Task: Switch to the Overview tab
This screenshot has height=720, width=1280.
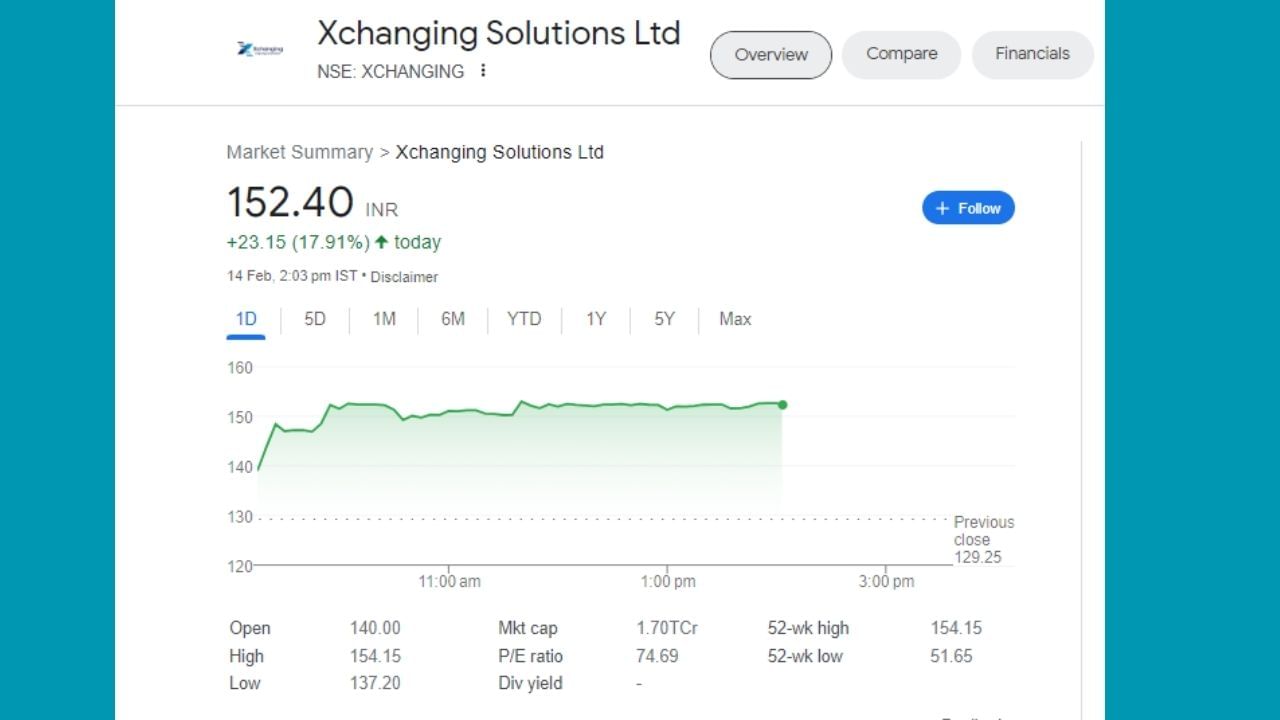Action: 771,54
